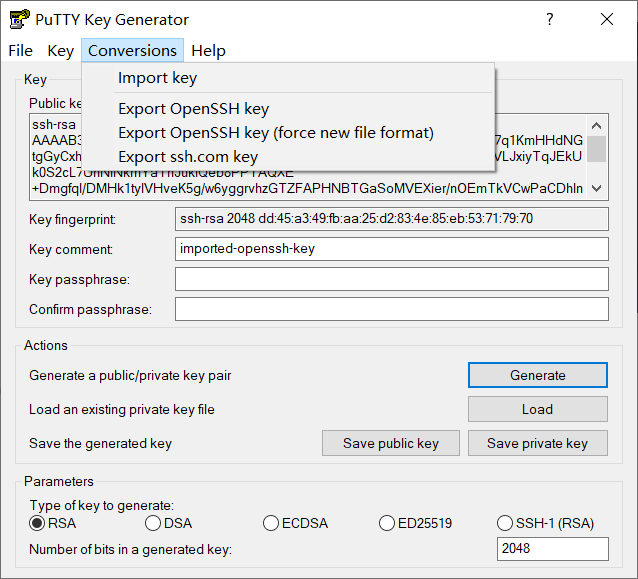This screenshot has height=579, width=638.
Task: Click the 'Actions' group heading
Action: 46,345
